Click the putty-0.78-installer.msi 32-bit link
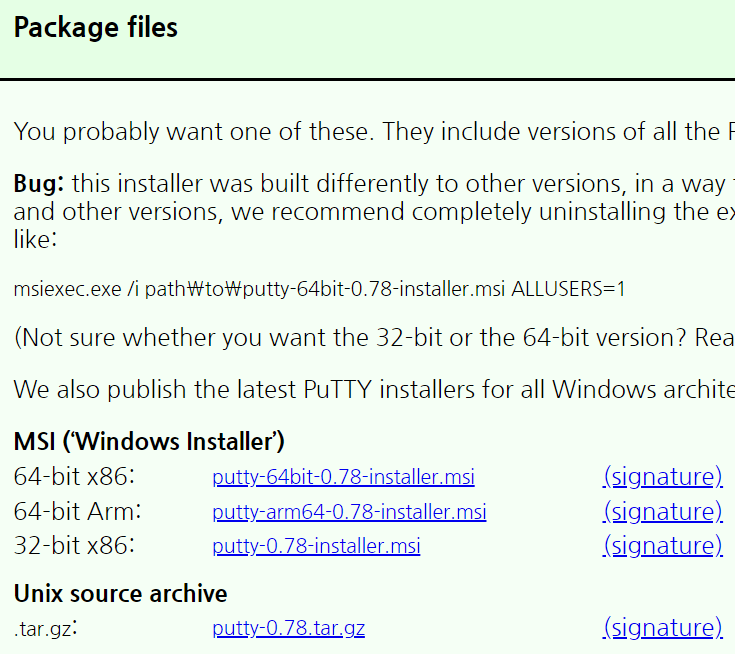Image resolution: width=735 pixels, height=654 pixels. 316,546
